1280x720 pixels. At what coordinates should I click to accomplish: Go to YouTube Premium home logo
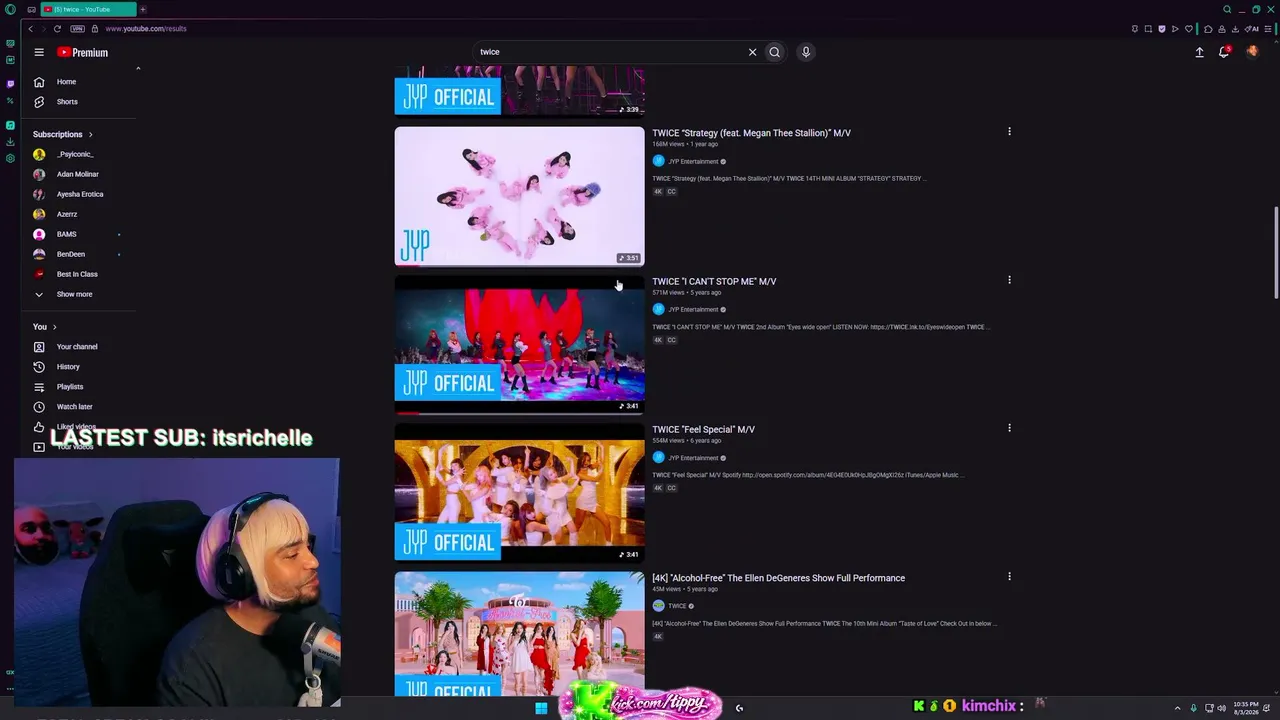(82, 52)
